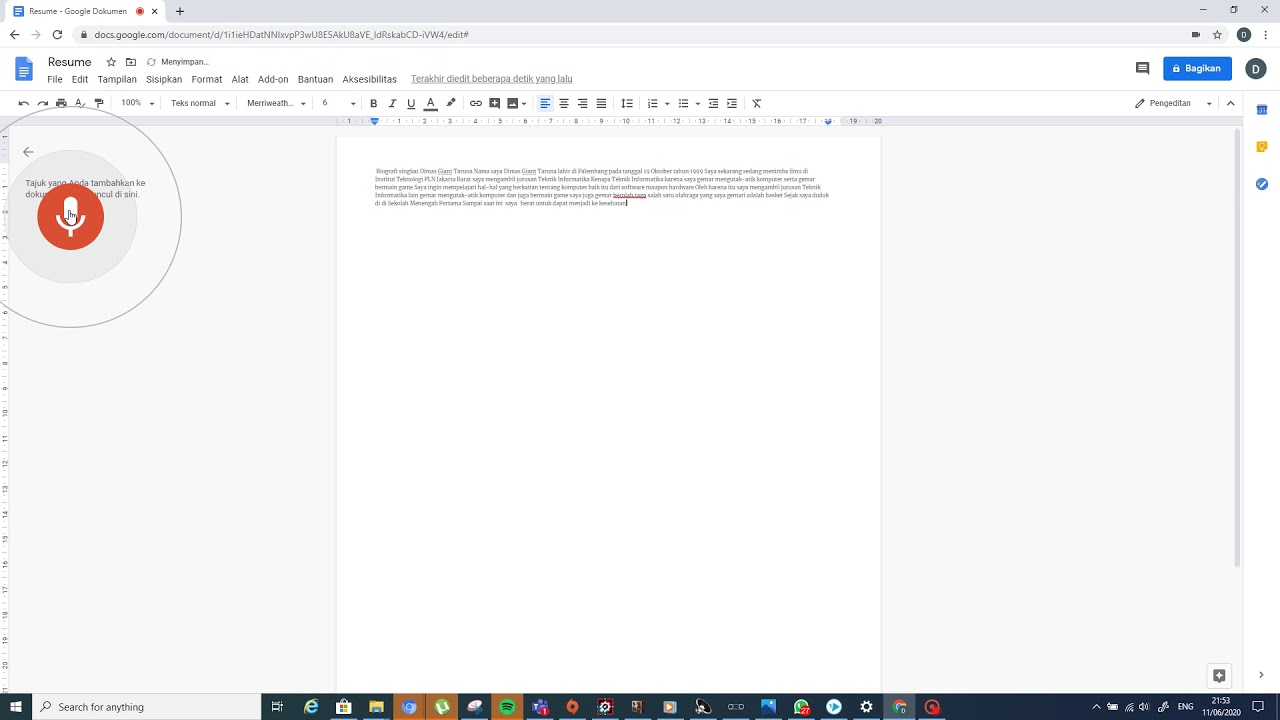Toggle italic formatting
The height and width of the screenshot is (720, 1280).
pos(392,103)
